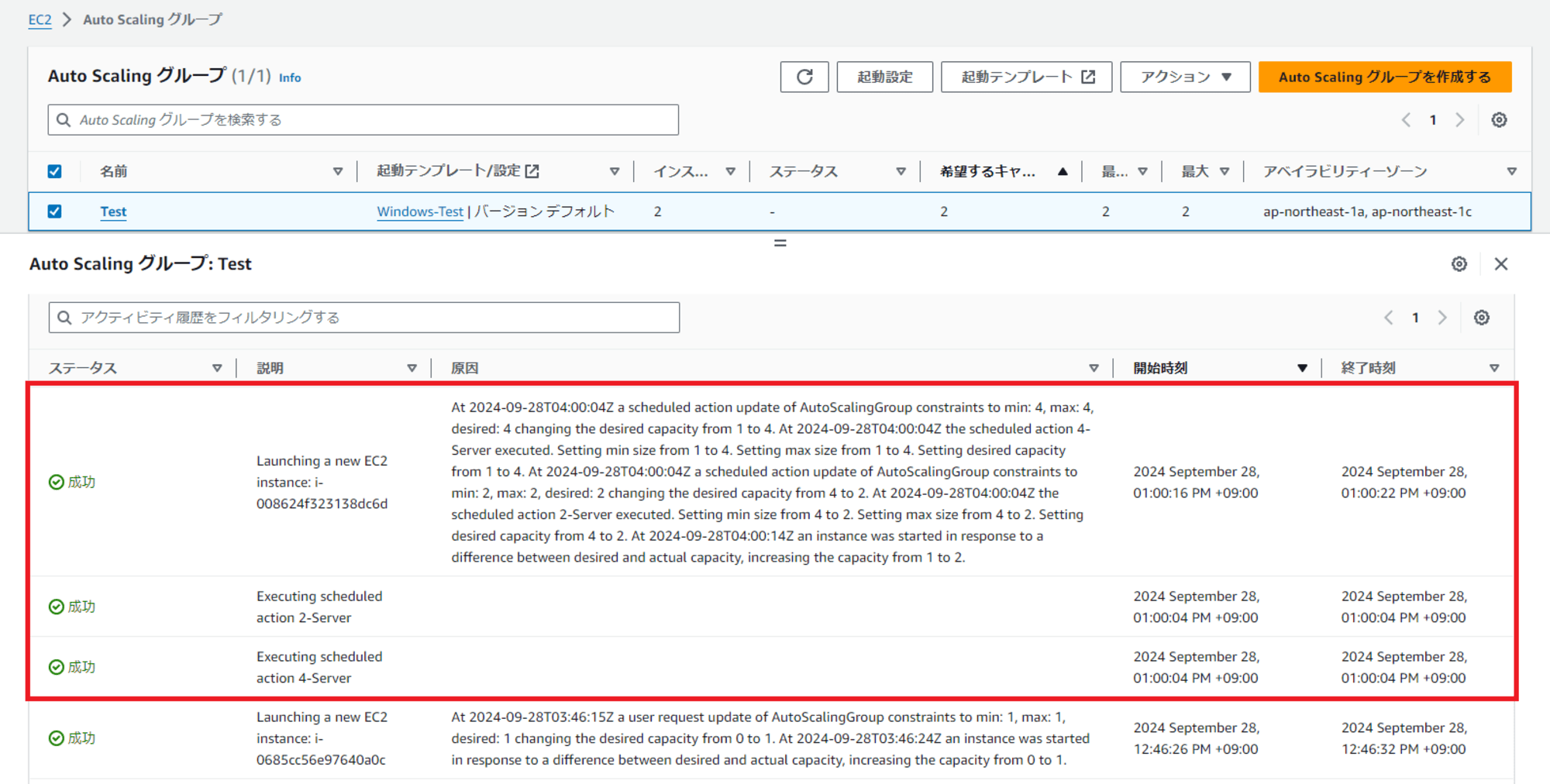Sort activity table by ステータス arrow
This screenshot has height=784, width=1550.
tap(217, 368)
